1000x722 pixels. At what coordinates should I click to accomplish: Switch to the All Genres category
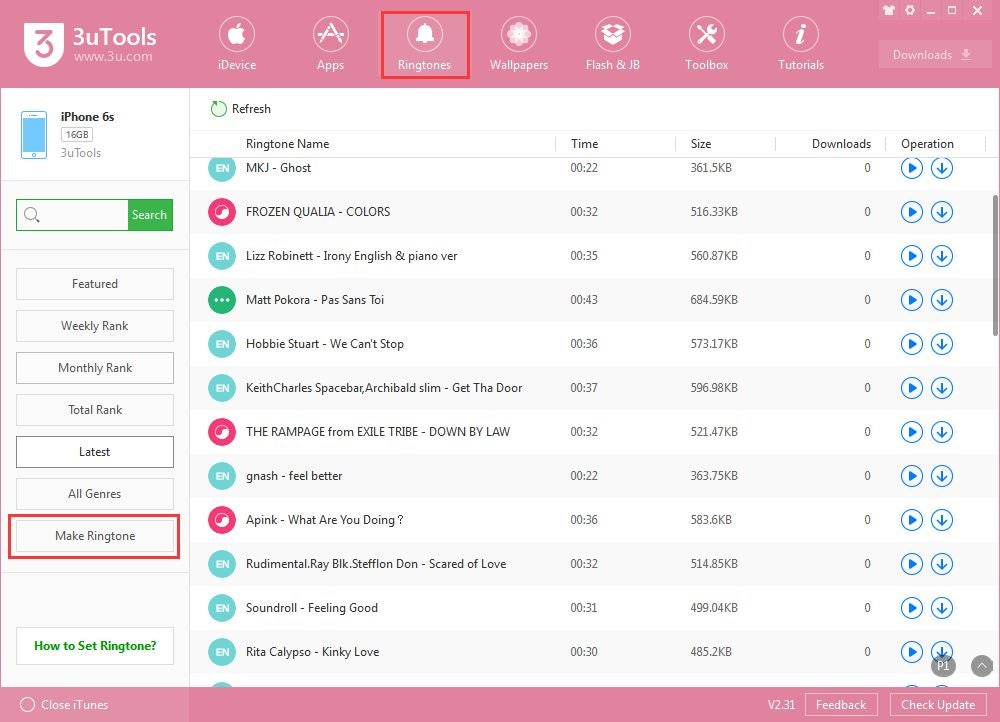tap(94, 493)
